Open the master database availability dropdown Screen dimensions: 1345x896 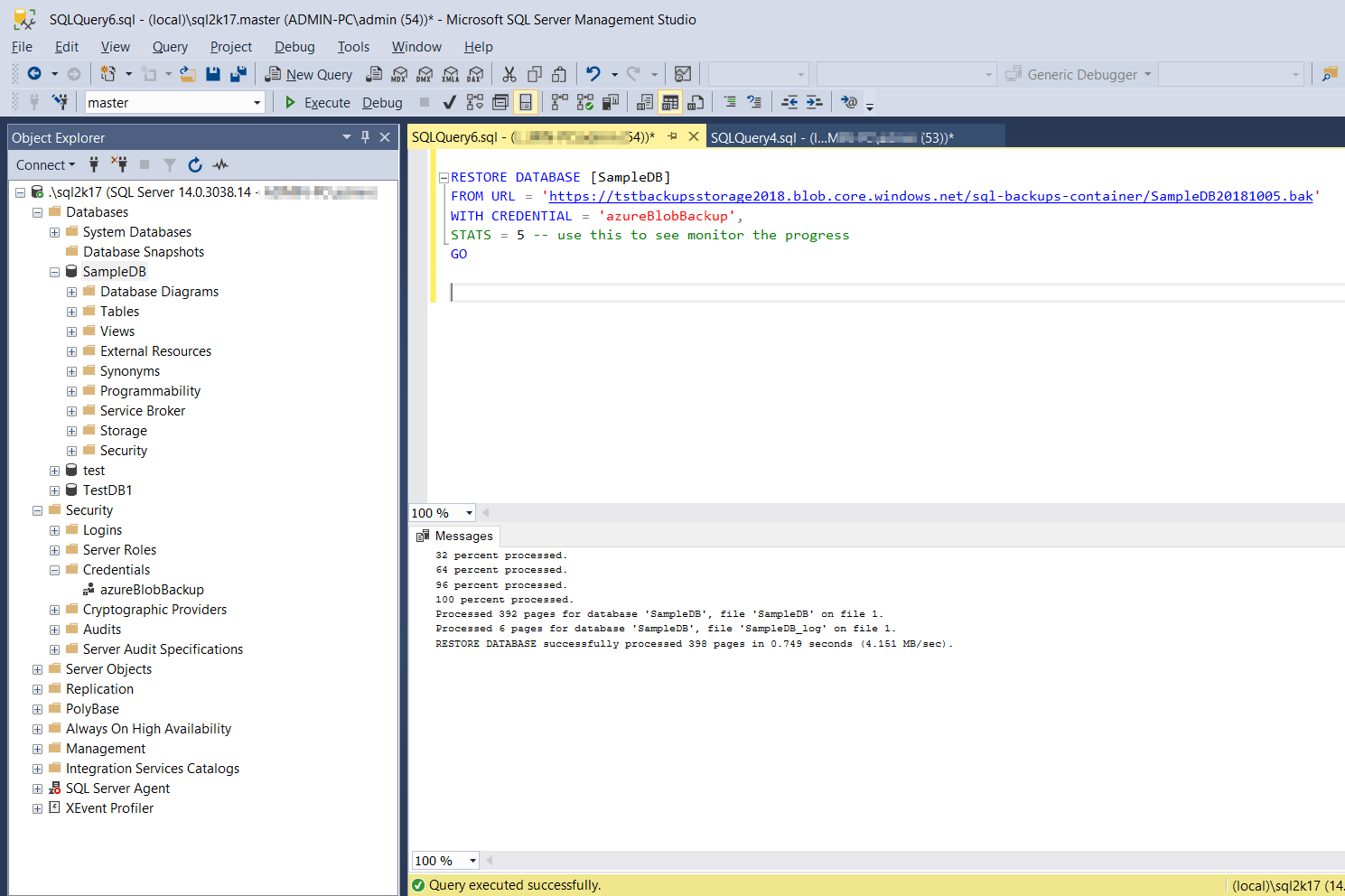click(258, 102)
